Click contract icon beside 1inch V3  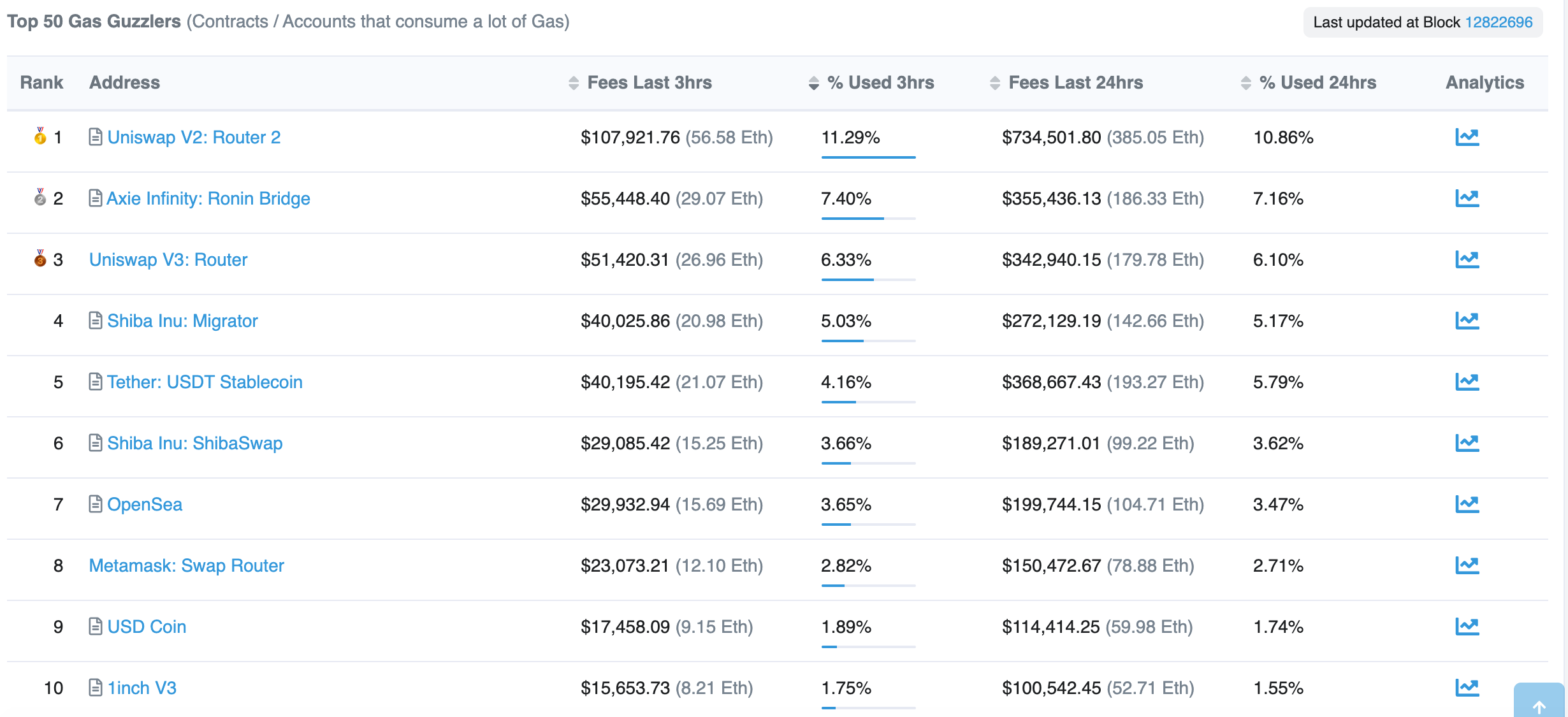coord(95,688)
